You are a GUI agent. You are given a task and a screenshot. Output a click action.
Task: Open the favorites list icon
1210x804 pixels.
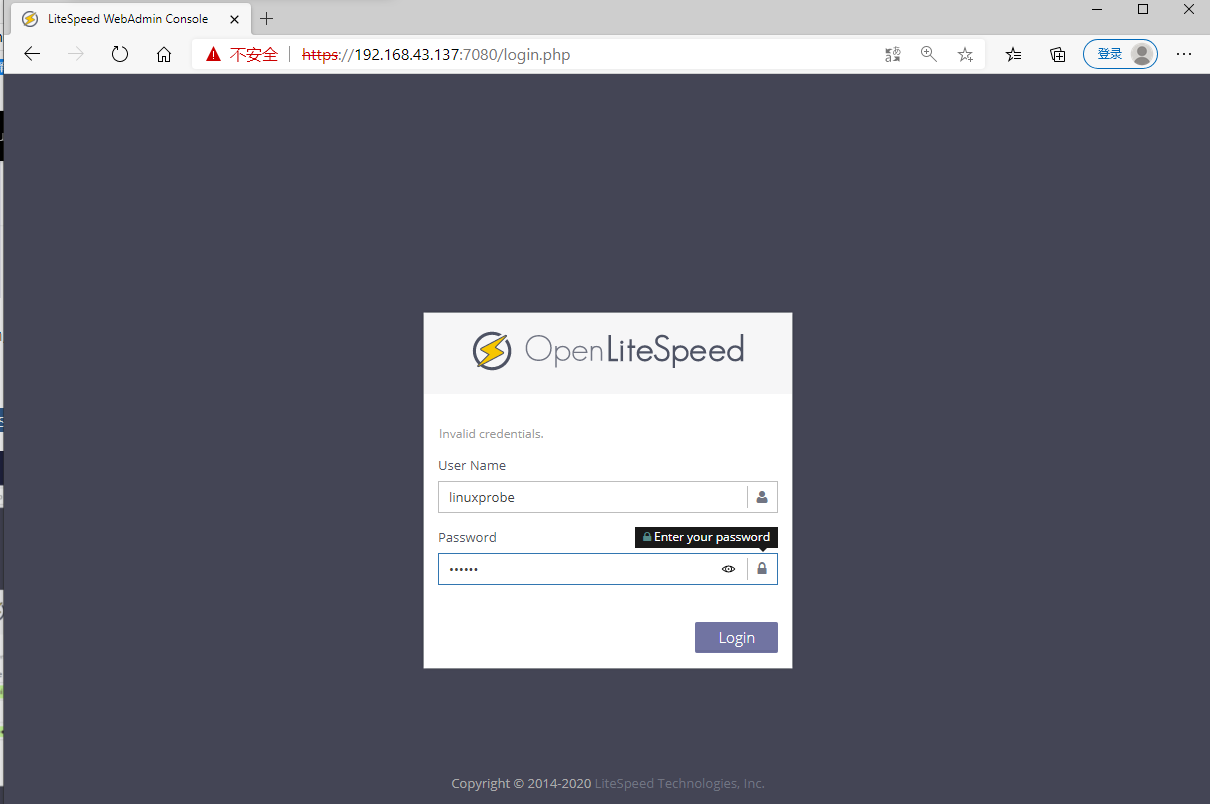[x=1013, y=54]
